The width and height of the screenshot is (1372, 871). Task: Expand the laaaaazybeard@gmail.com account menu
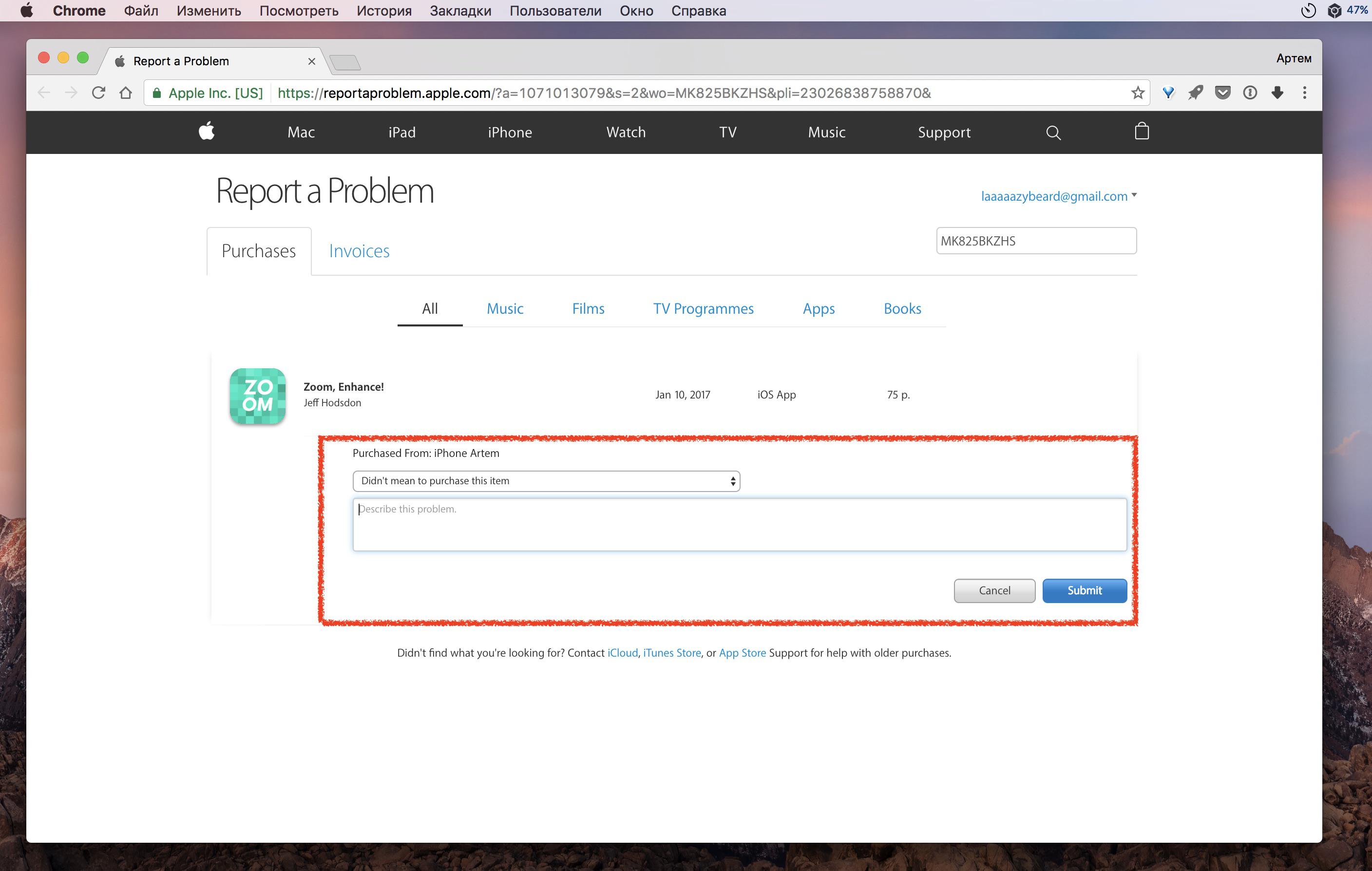1059,196
